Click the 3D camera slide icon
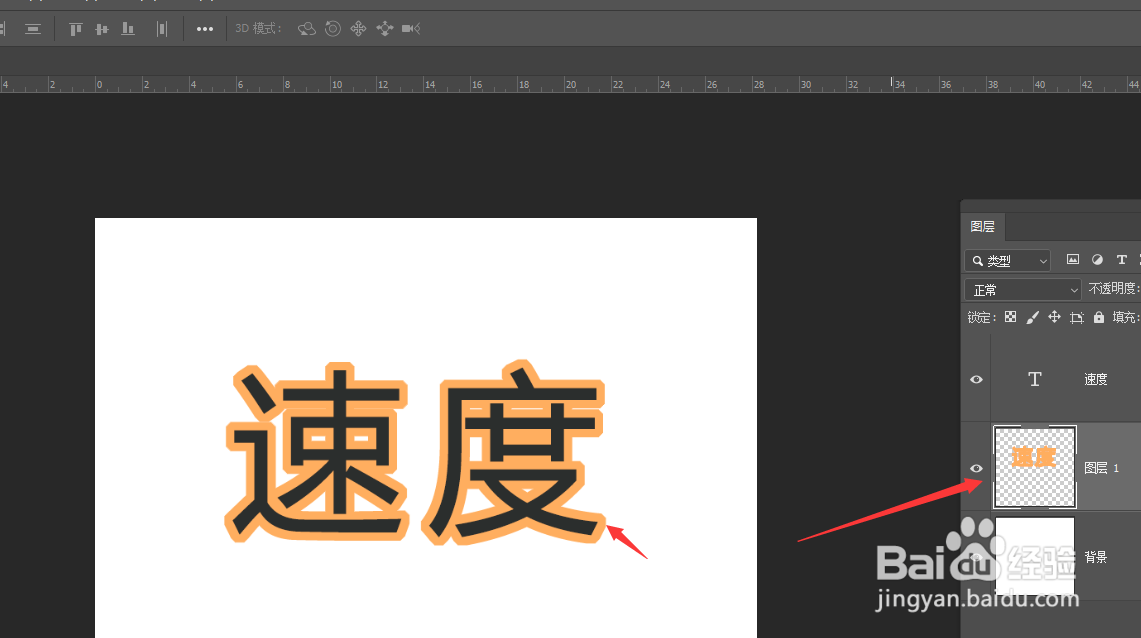The width and height of the screenshot is (1141, 638). coord(385,28)
